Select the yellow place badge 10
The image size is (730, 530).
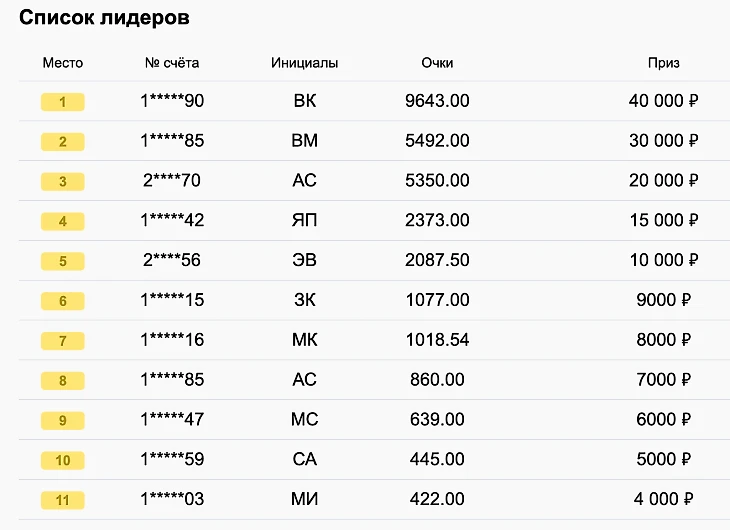click(63, 460)
